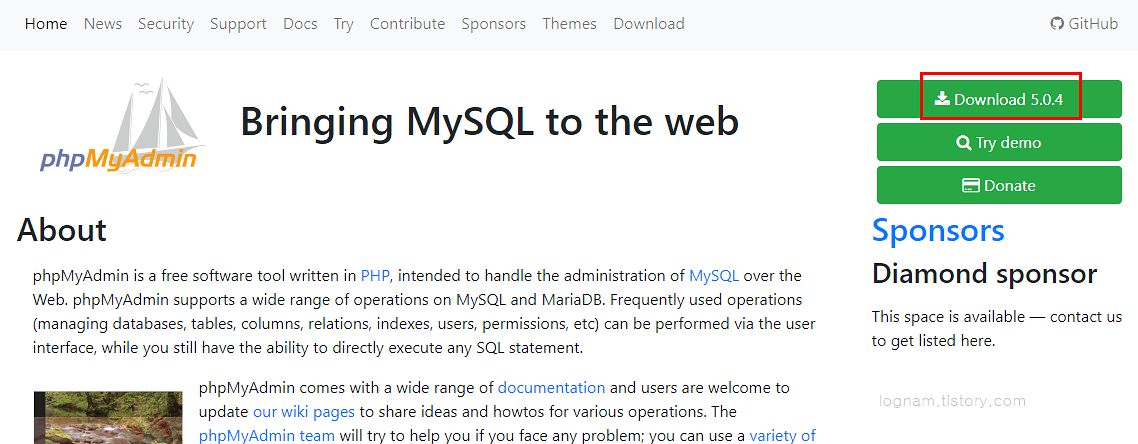Open the News navigation item
Screen dimensions: 1138x444
[x=103, y=24]
